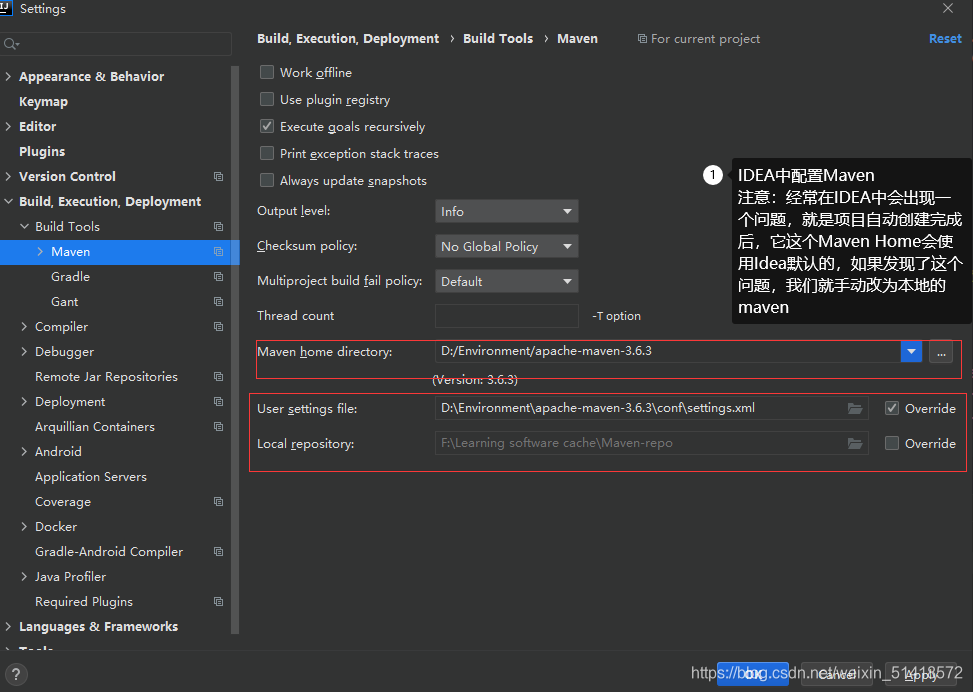
Task: Click Build, Execution, Deployment breadcrumb
Action: tap(348, 38)
